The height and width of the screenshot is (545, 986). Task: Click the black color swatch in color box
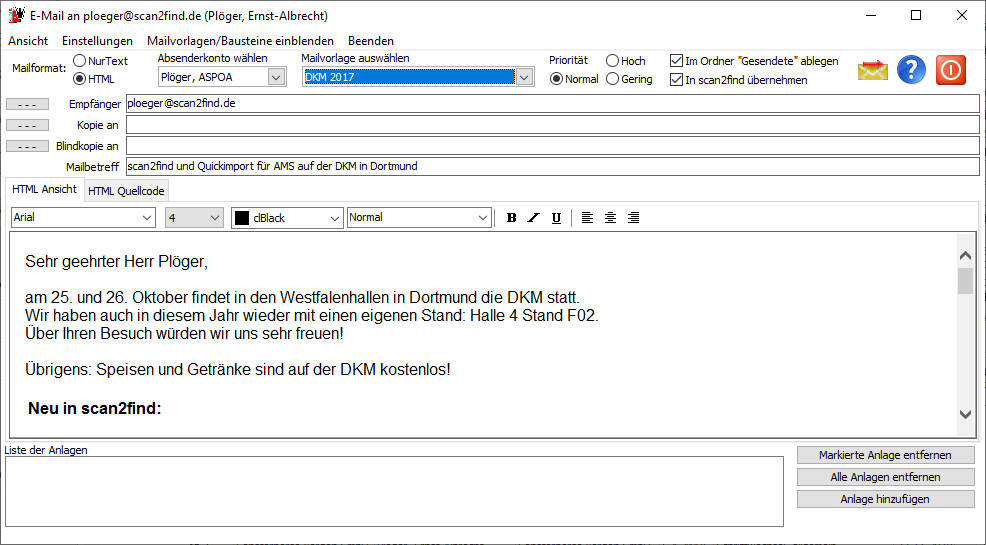click(x=242, y=218)
